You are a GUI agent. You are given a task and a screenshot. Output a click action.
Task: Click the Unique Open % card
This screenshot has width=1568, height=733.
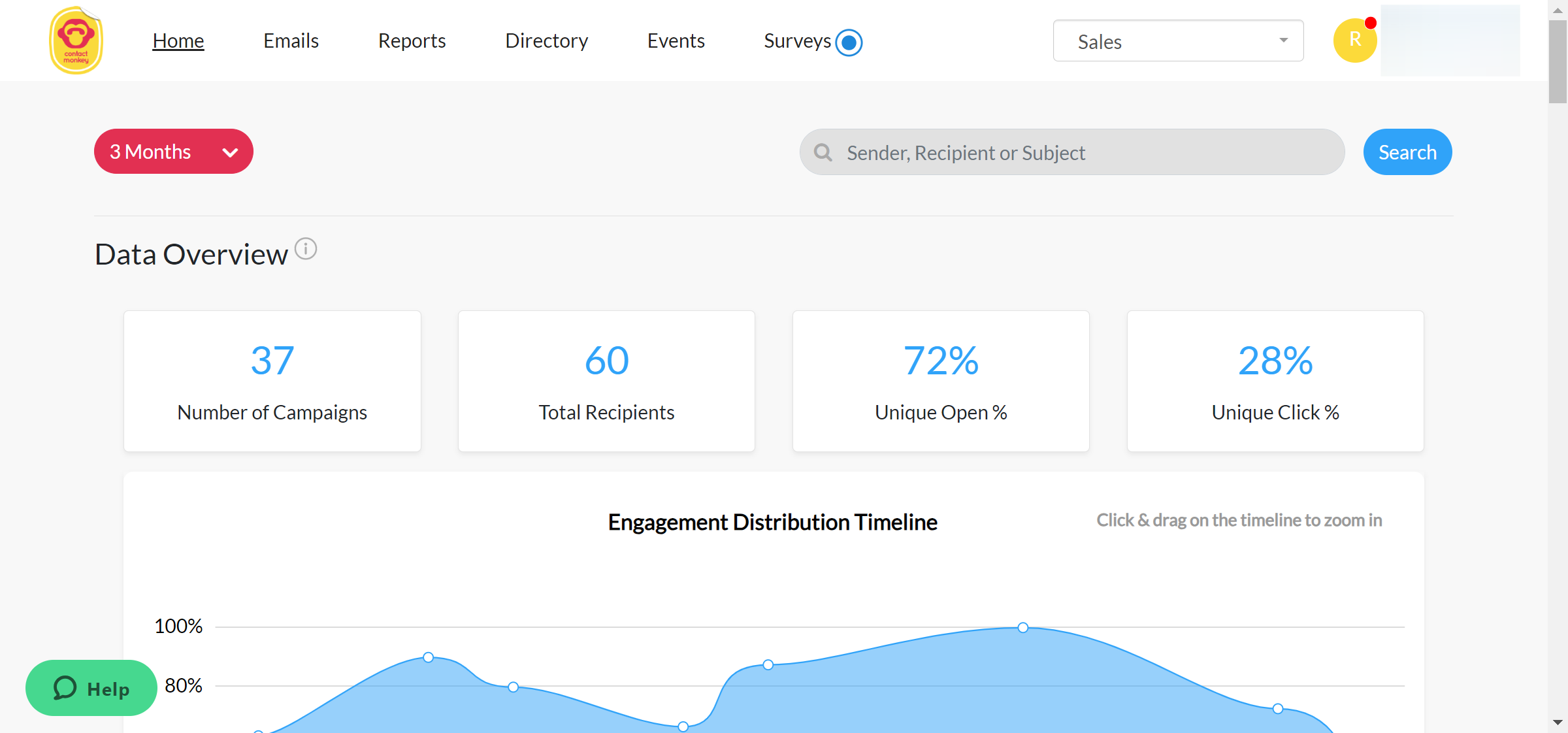941,381
